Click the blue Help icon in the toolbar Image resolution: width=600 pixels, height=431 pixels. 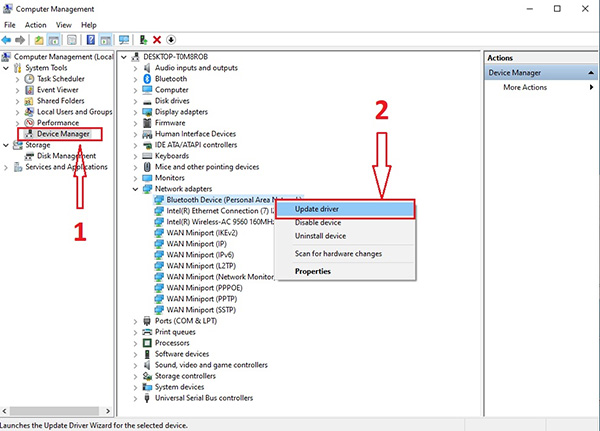pyautogui.click(x=89, y=39)
